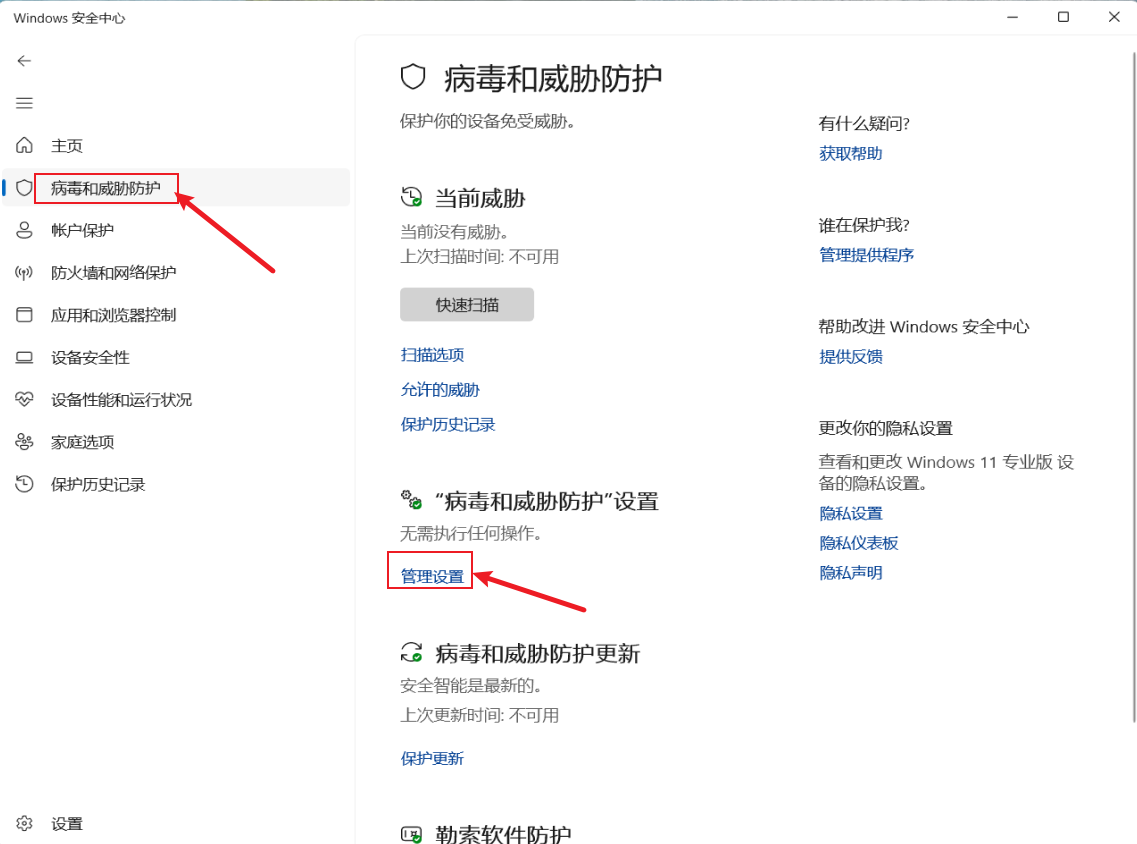Open 保护历史记录 link under current threats
Viewport: 1137px width, 844px height.
(x=447, y=424)
